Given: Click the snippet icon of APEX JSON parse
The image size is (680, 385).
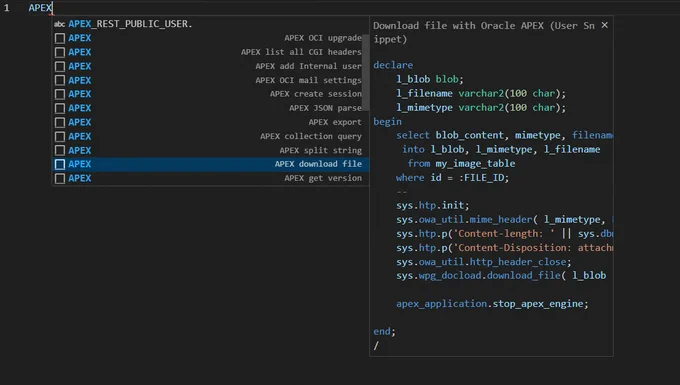Looking at the screenshot, I should 60,108.
